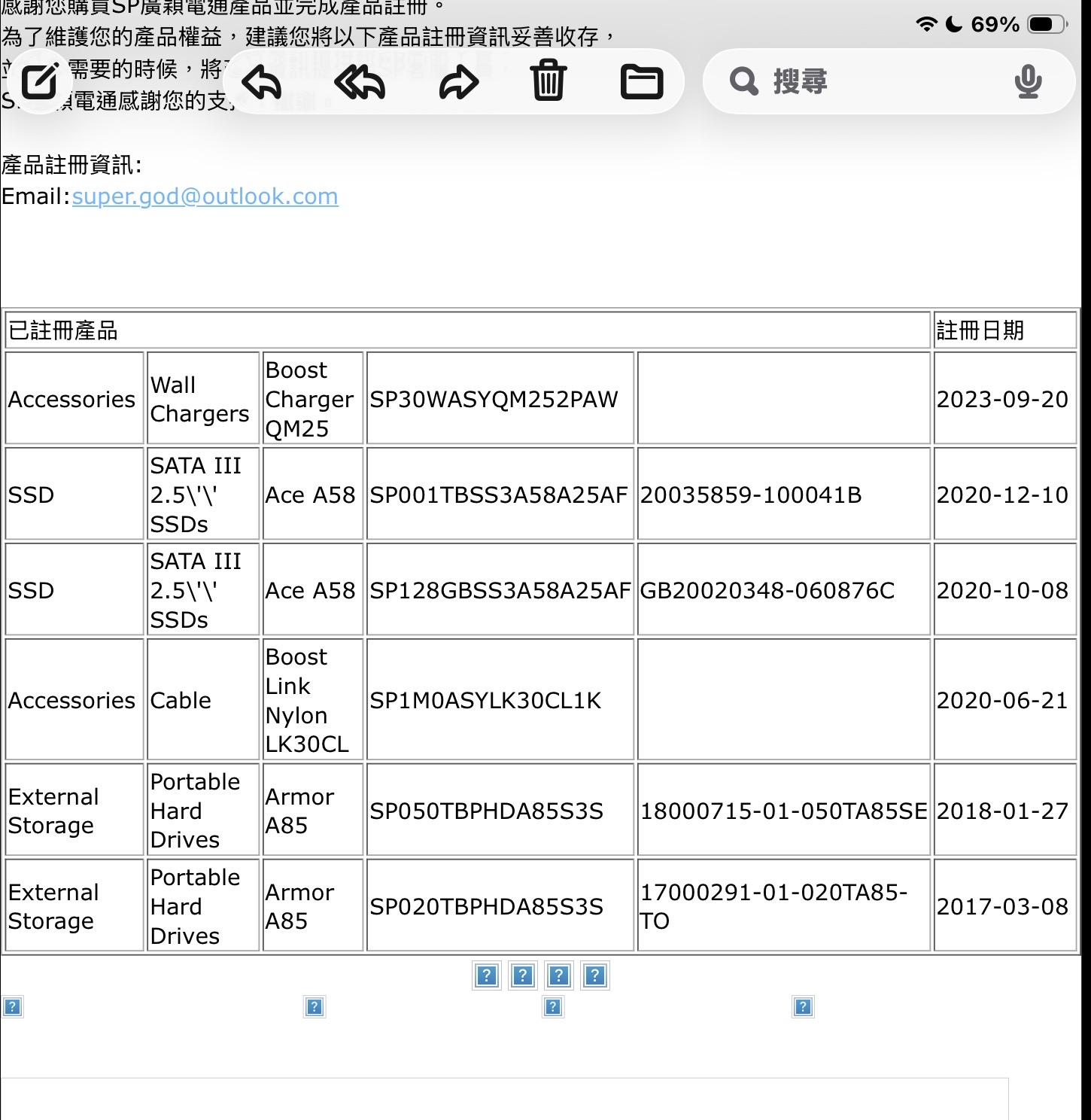Move the message using the folder icon

tap(641, 81)
